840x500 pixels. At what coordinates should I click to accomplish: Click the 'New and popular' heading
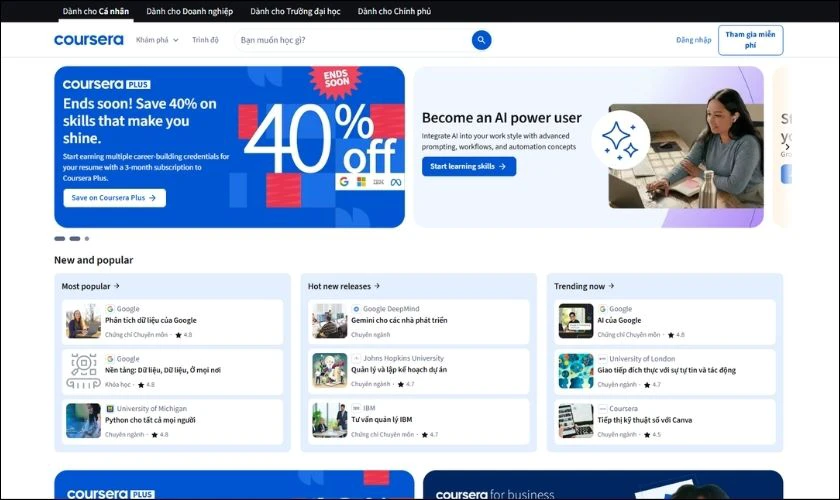pos(93,260)
